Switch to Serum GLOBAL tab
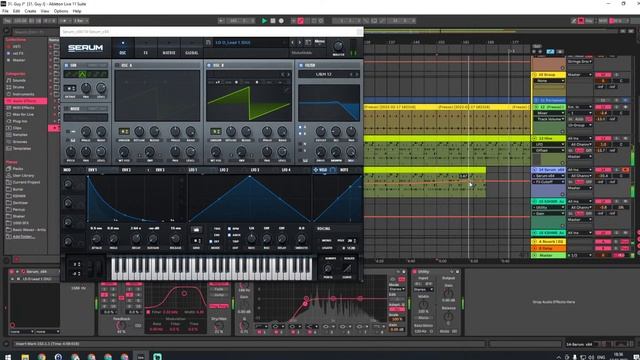 tap(191, 48)
